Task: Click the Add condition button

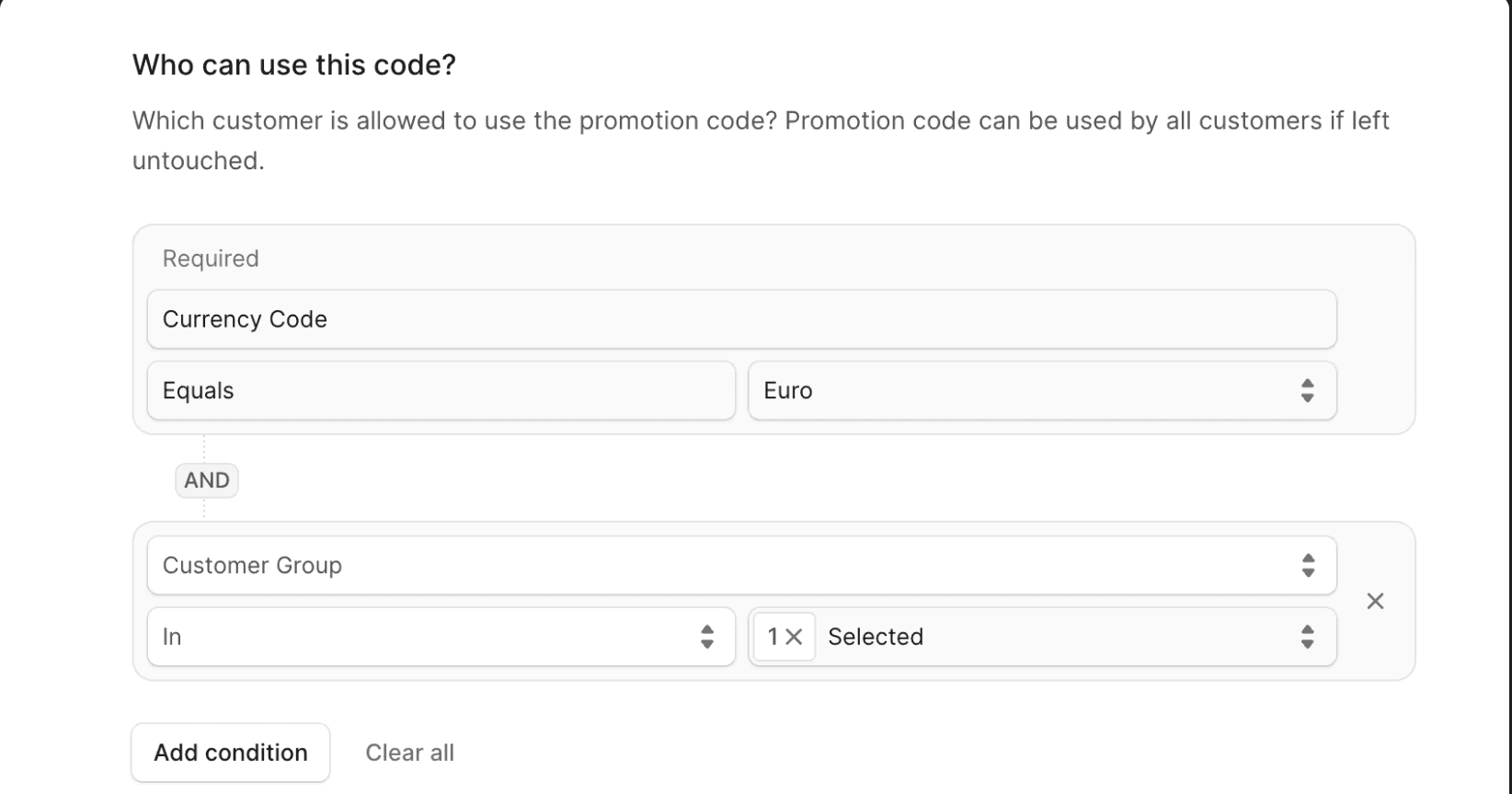Action: click(230, 752)
